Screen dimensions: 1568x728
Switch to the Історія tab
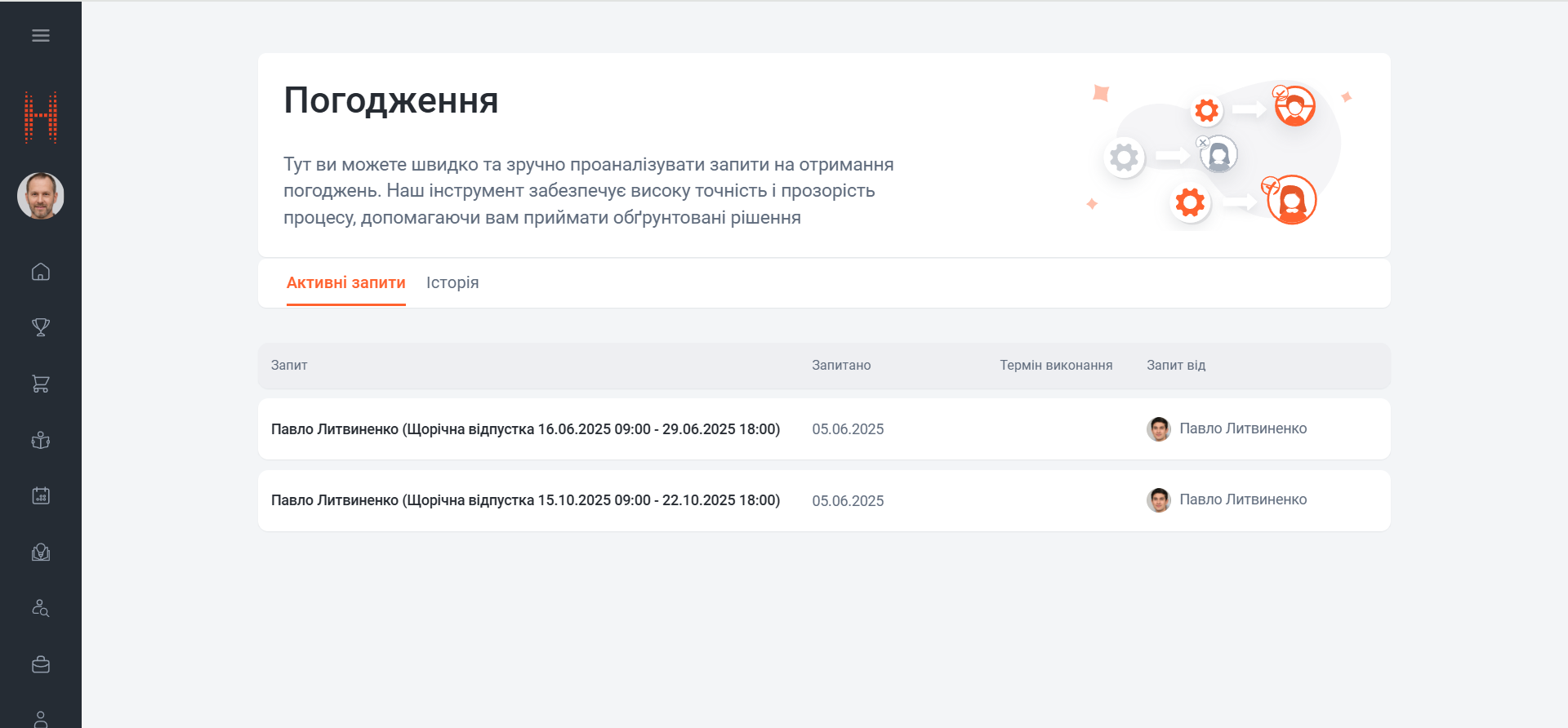pos(452,282)
